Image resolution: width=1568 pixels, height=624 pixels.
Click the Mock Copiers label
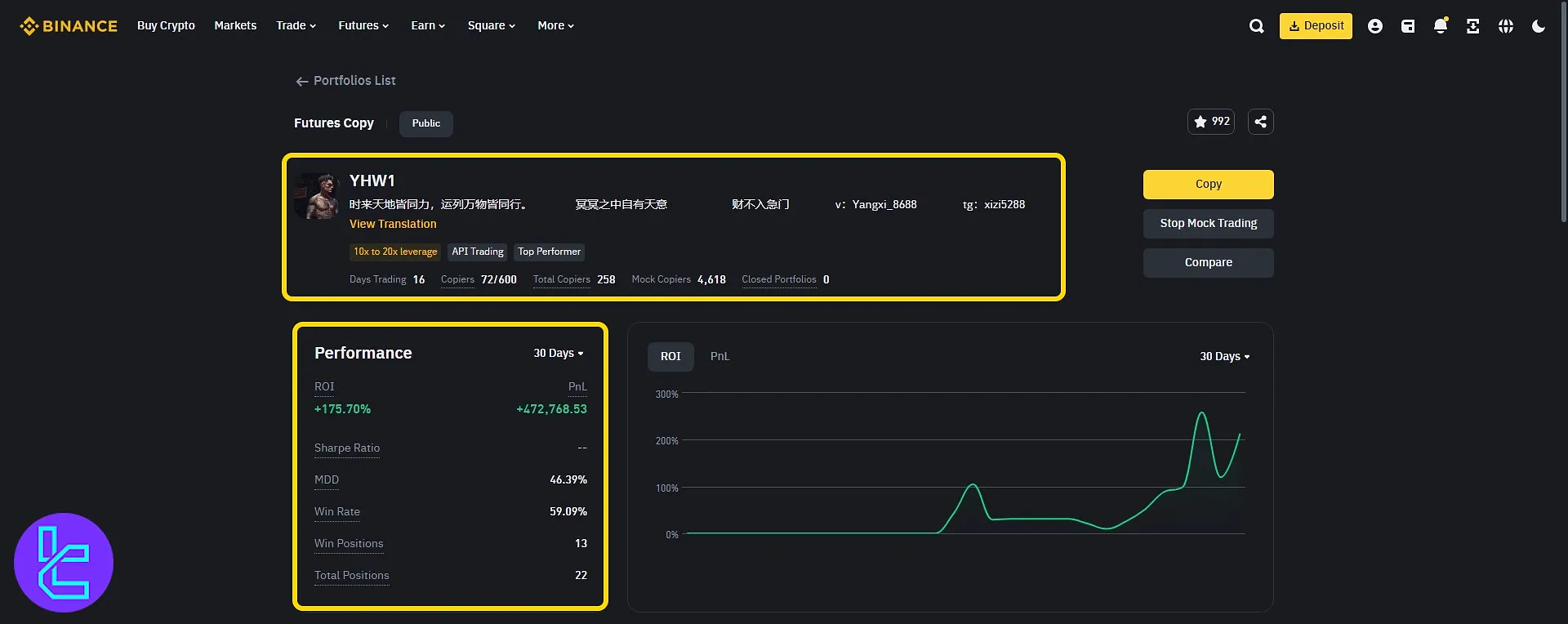click(661, 280)
